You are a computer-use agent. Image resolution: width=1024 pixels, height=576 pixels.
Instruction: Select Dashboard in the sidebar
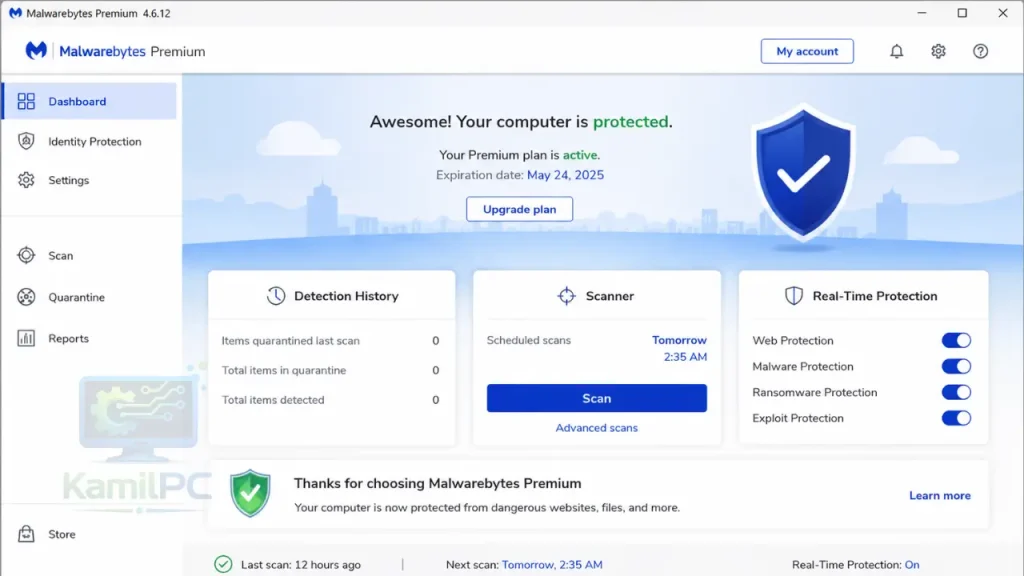point(89,101)
